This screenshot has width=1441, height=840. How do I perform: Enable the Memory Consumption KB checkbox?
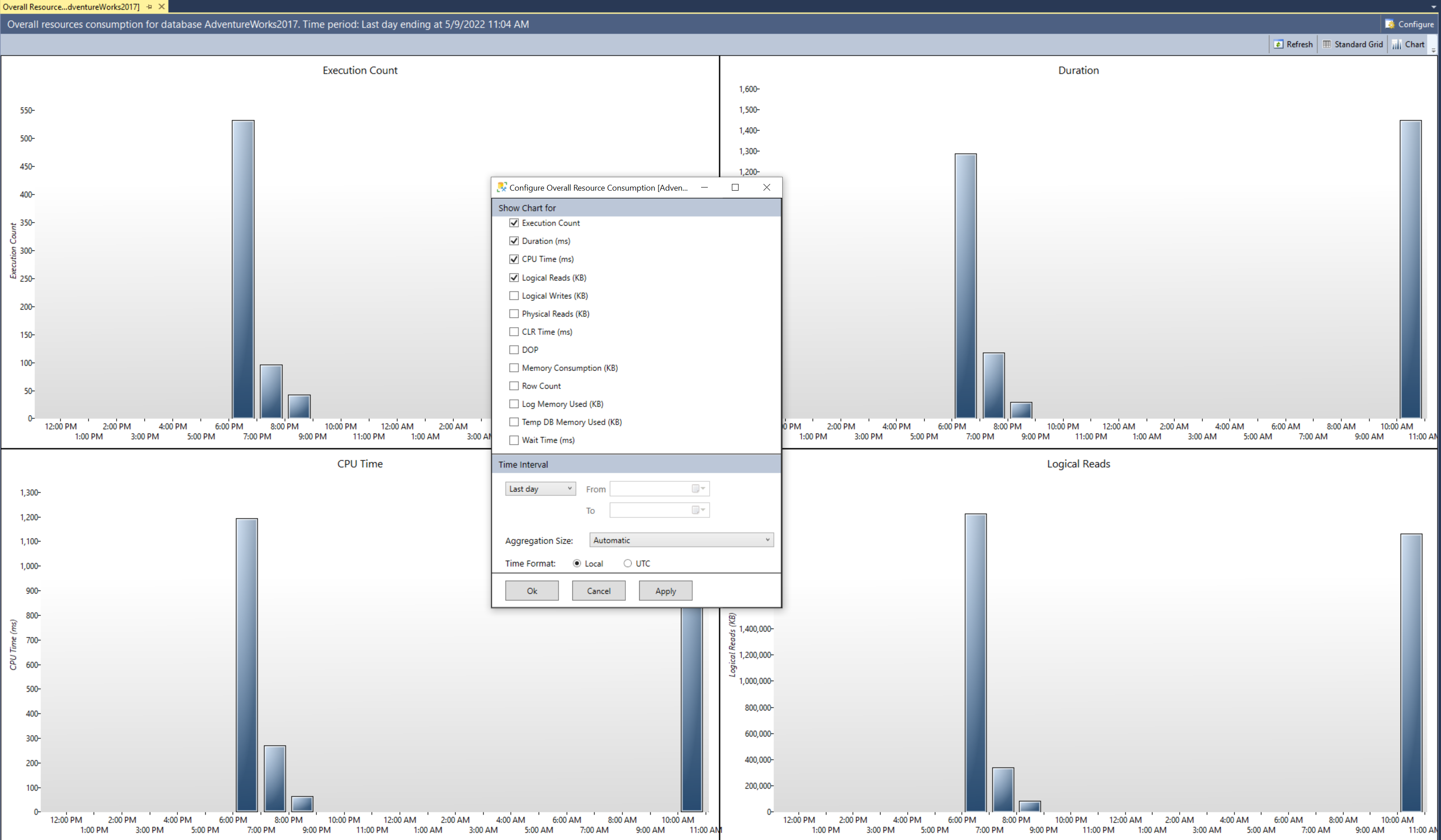pyautogui.click(x=513, y=368)
